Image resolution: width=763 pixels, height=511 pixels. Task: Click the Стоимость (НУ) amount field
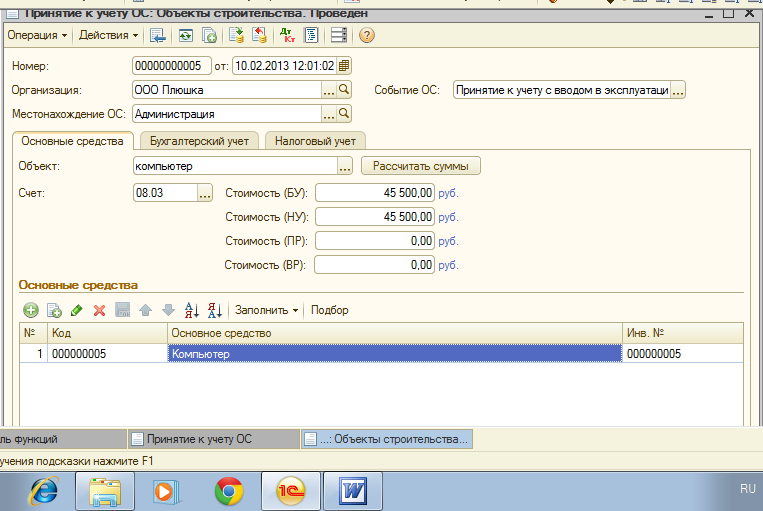click(375, 217)
